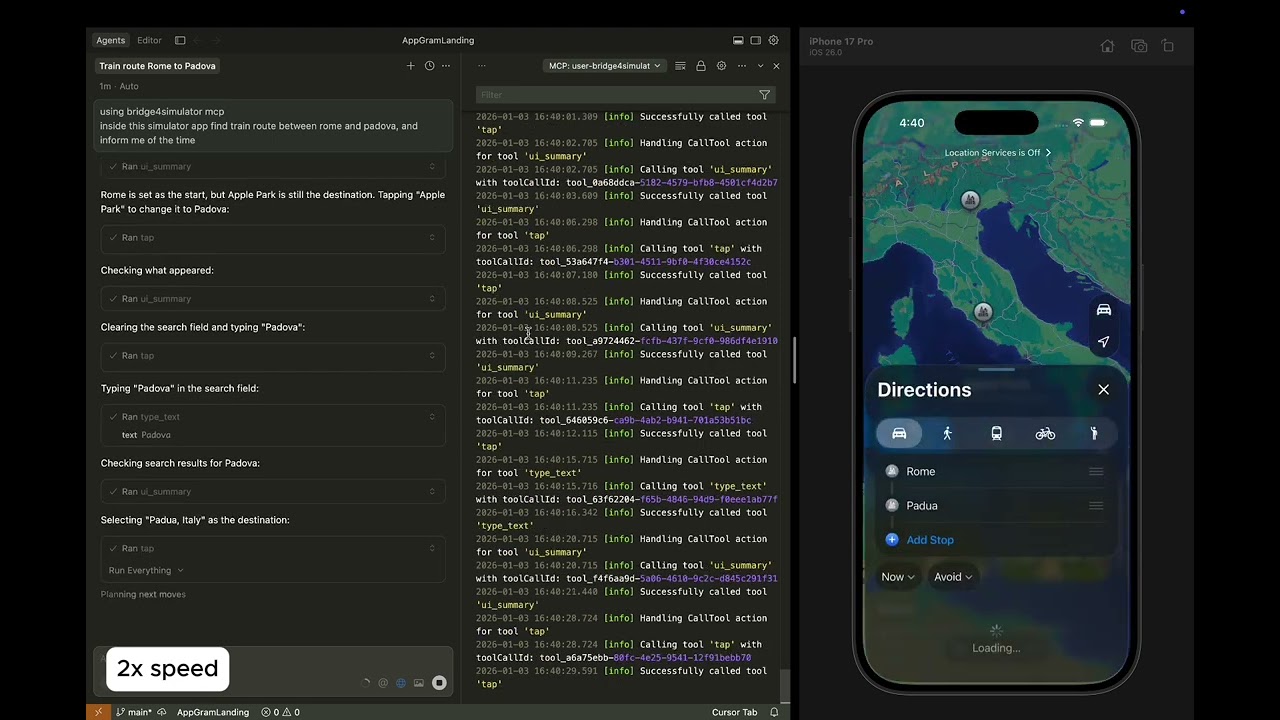
Task: Select the cycling directions mode
Action: click(x=1045, y=433)
